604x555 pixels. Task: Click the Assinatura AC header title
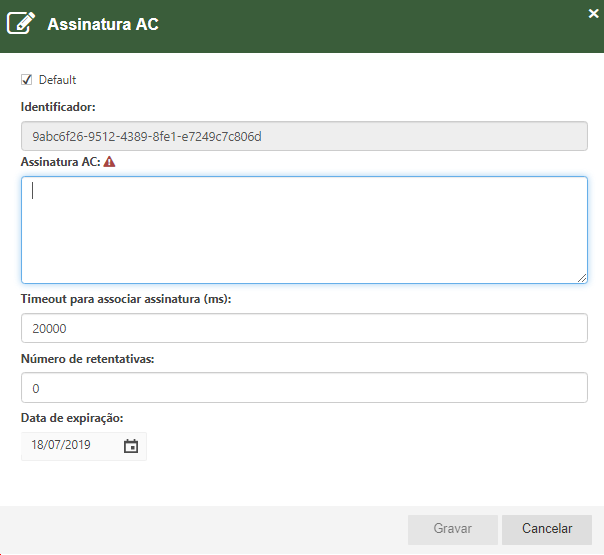103,24
